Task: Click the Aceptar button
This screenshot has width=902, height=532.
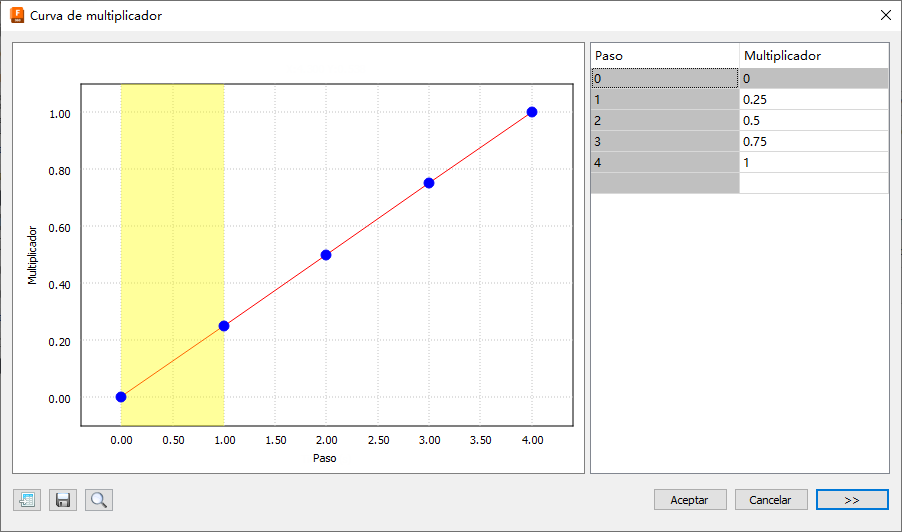Action: 690,500
